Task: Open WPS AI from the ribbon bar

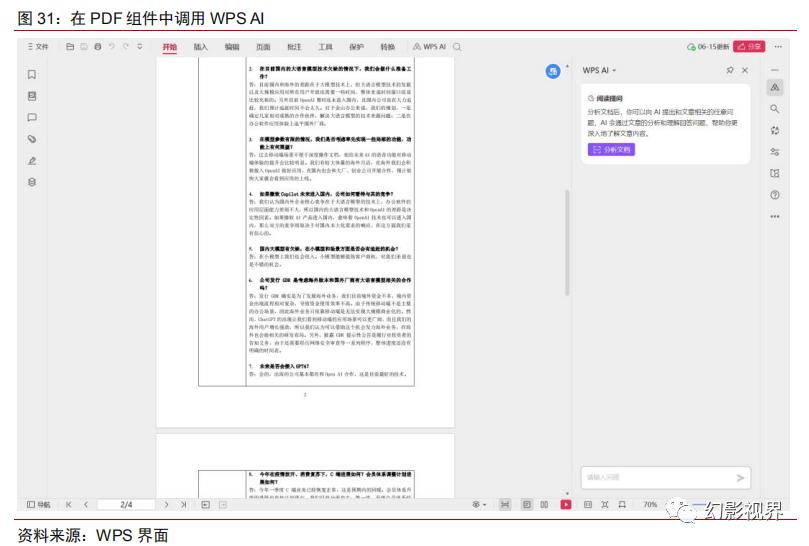Action: point(429,46)
